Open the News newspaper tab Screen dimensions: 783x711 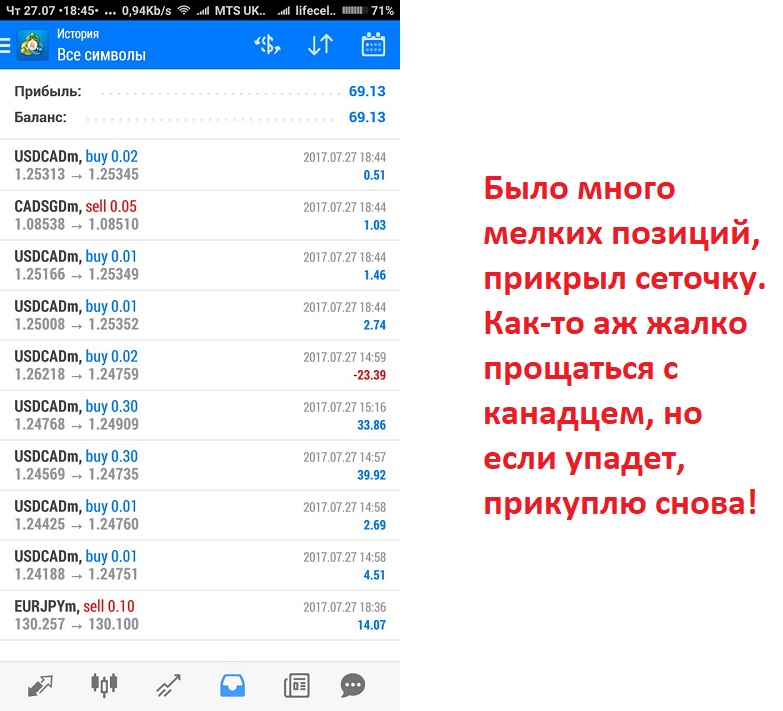(297, 685)
